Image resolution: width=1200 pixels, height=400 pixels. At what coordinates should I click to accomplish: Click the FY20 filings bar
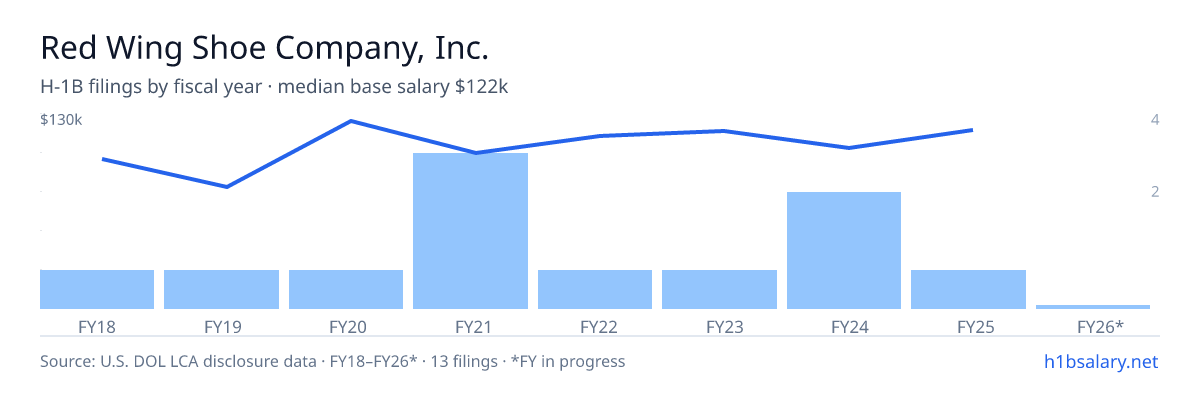point(346,289)
